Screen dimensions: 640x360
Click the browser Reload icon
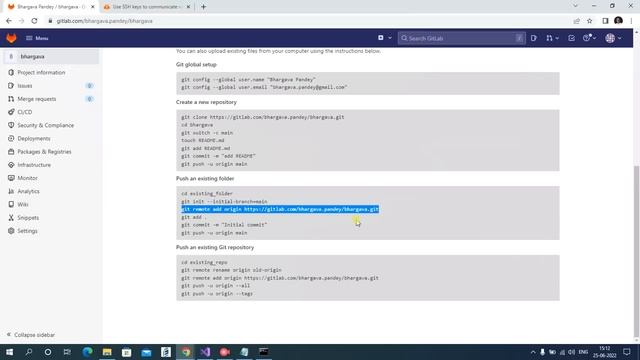[x=34, y=21]
